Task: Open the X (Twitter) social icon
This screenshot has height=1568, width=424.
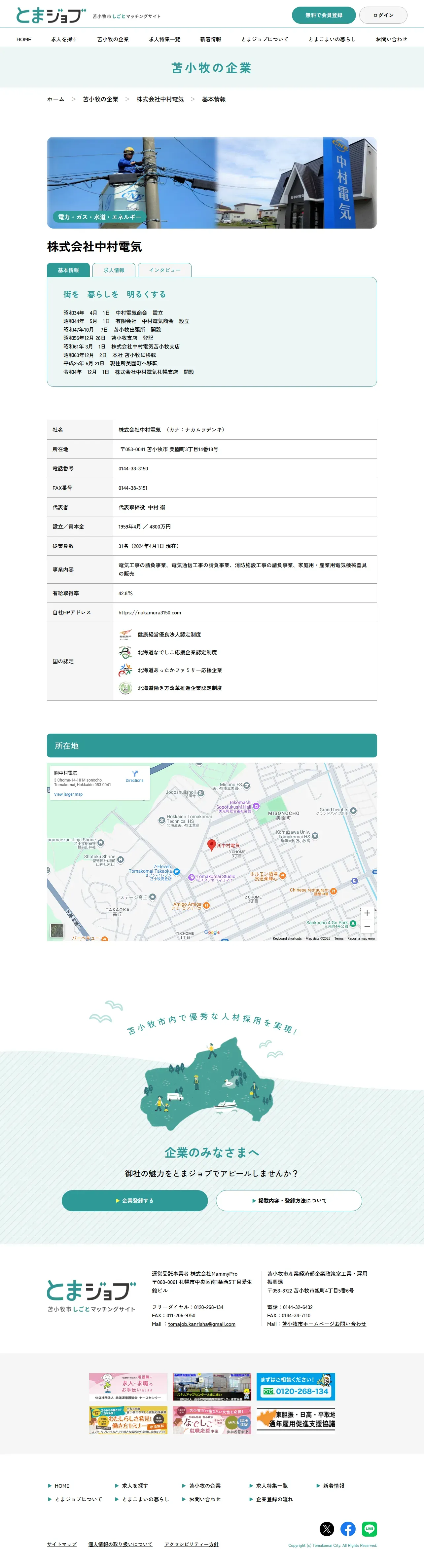Action: (x=327, y=1528)
